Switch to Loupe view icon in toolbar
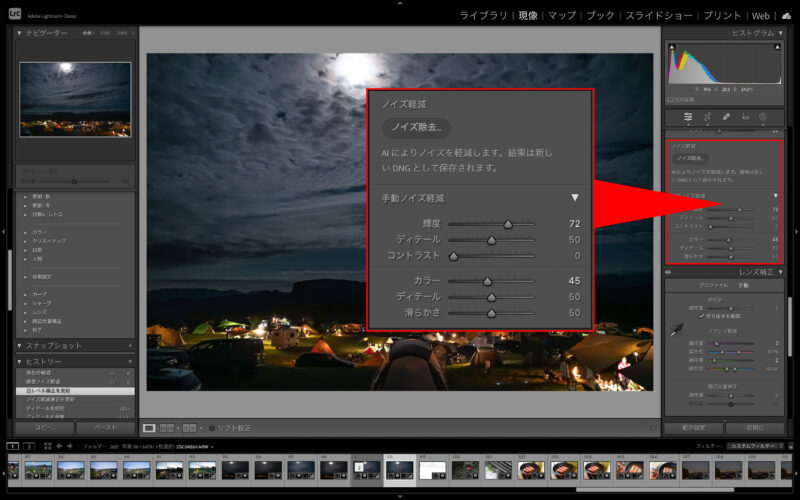The image size is (800, 500). pos(150,428)
